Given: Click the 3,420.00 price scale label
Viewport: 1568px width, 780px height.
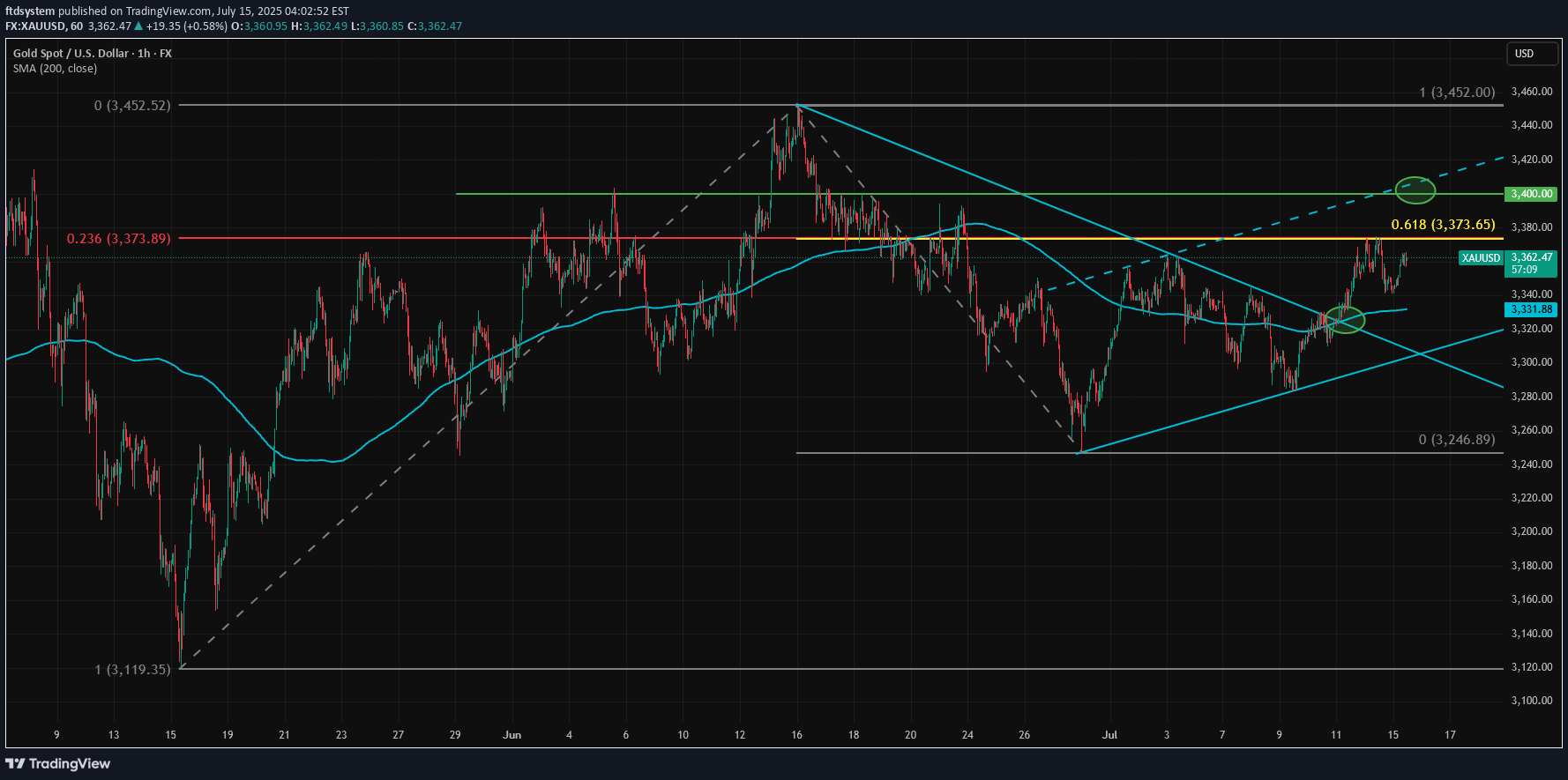Looking at the screenshot, I should (1532, 160).
